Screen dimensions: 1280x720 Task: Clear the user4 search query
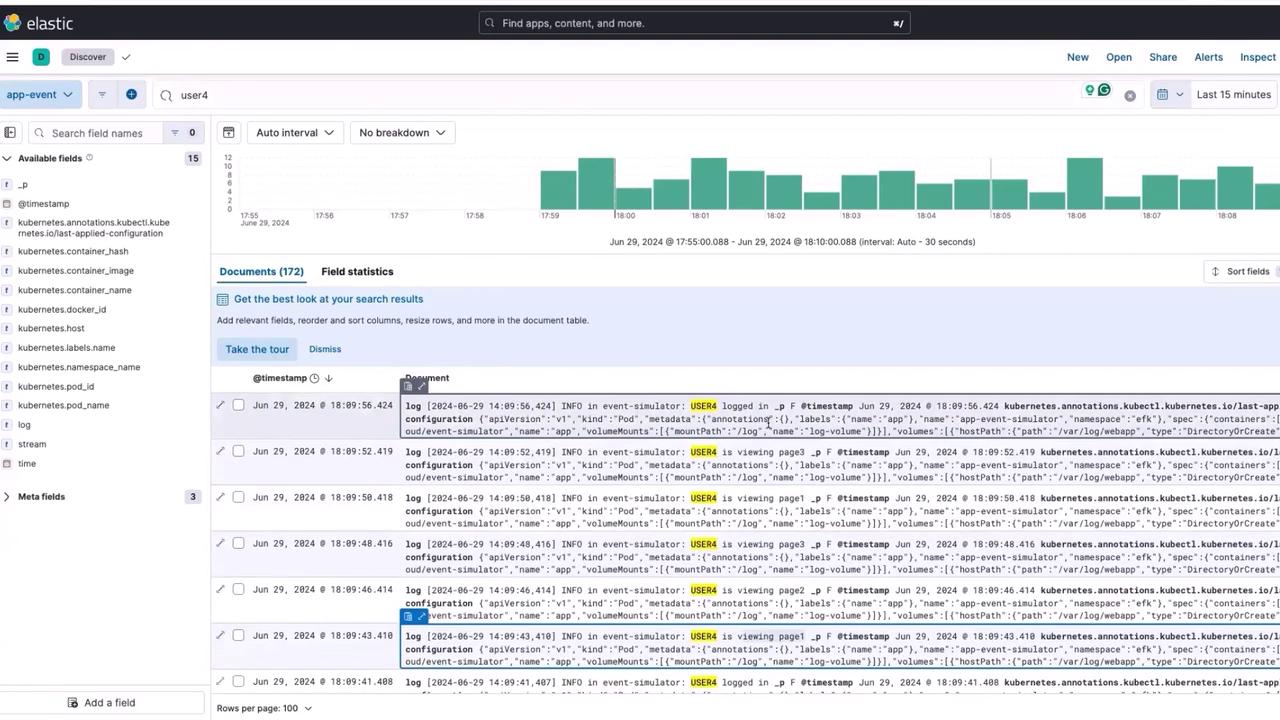point(1130,96)
